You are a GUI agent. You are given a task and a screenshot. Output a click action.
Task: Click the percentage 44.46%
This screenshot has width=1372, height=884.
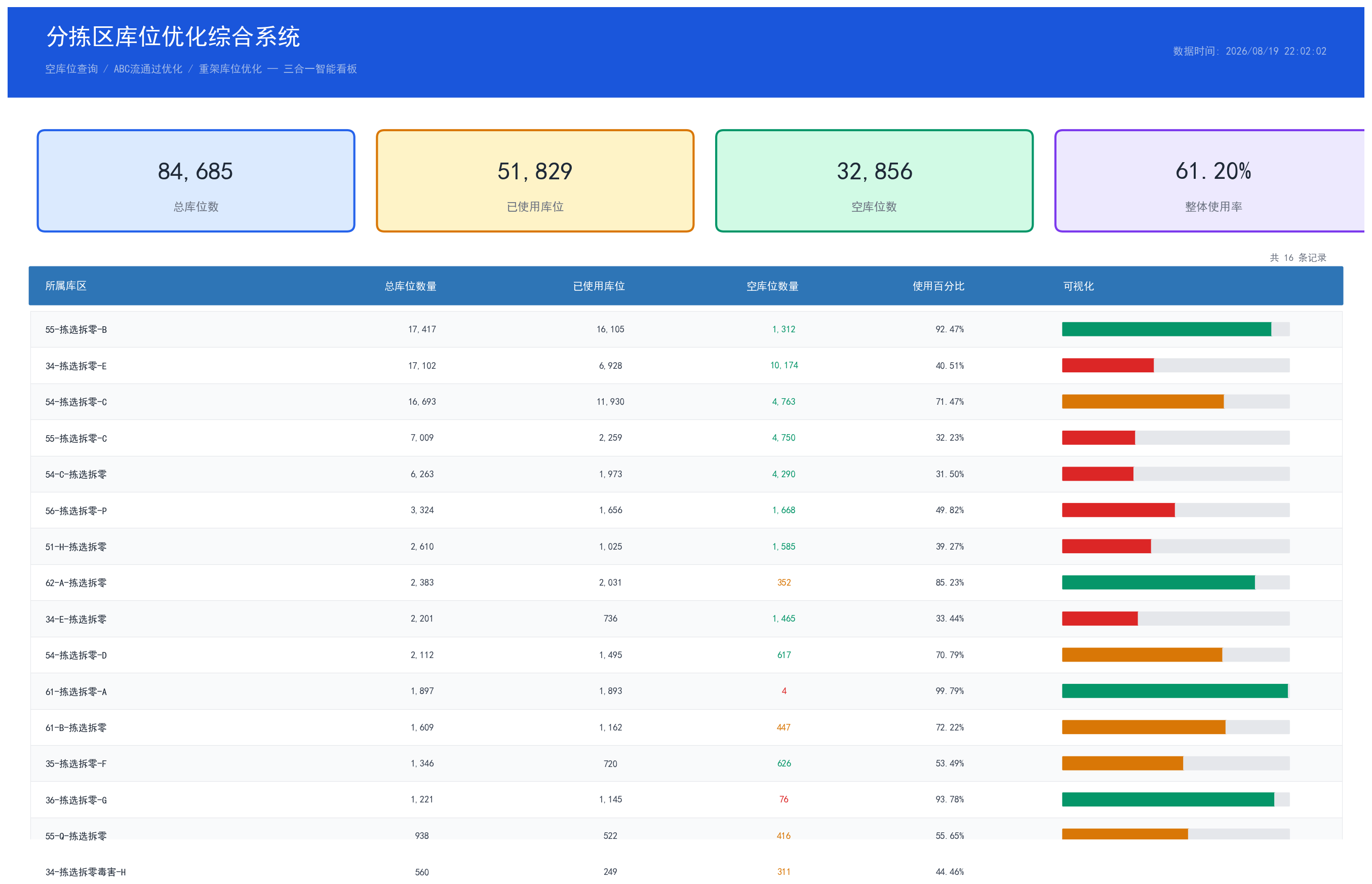950,871
